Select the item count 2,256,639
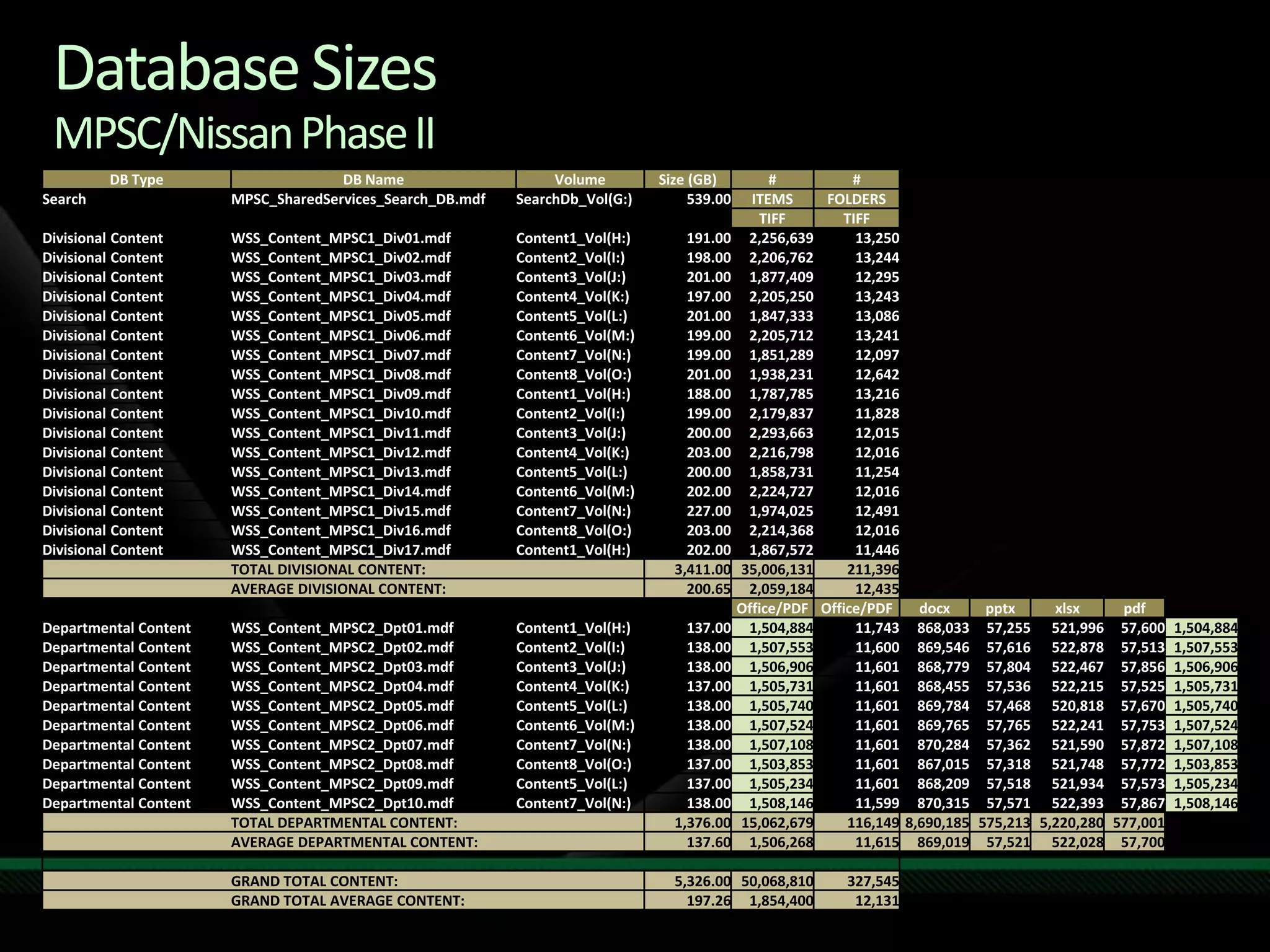The height and width of the screenshot is (952, 1270). 781,238
